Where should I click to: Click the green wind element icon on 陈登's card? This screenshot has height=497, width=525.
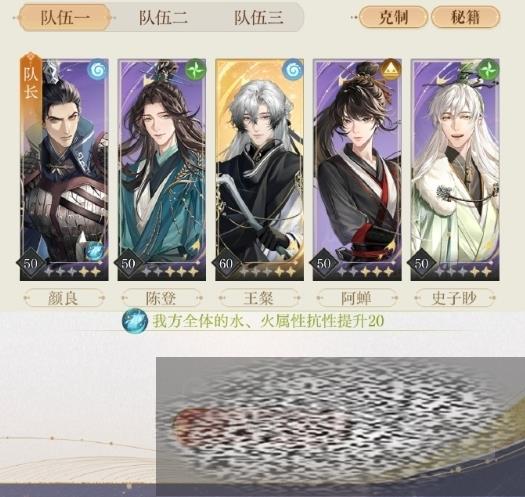pos(196,70)
